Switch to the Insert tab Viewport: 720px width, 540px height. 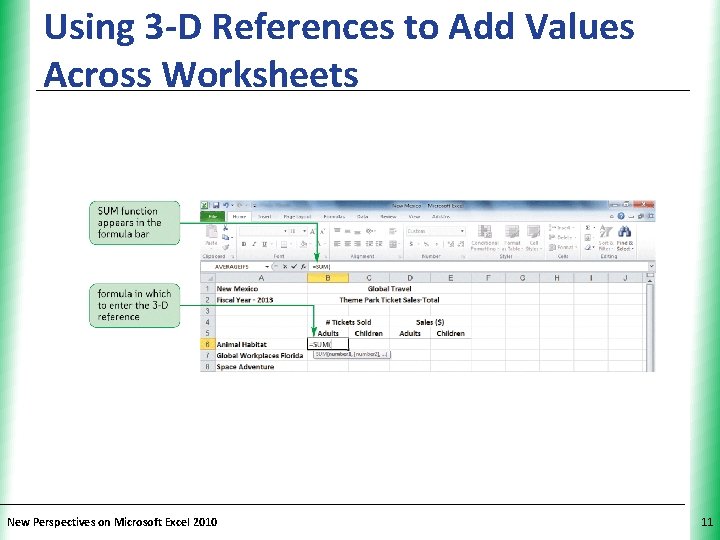point(264,216)
